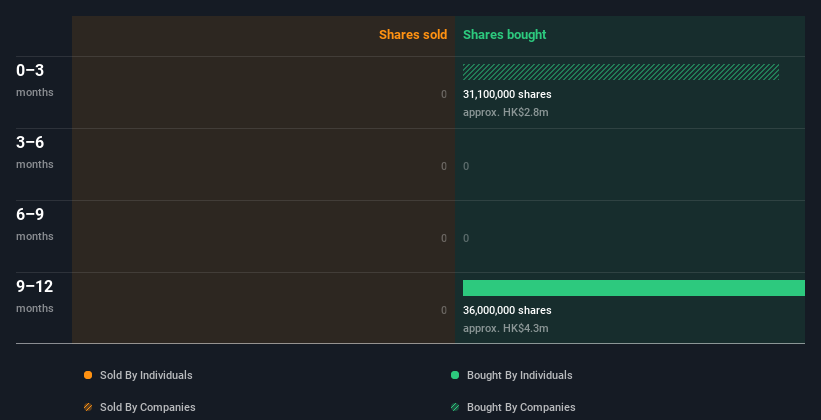The image size is (821, 420).
Task: Click the striped Bought By Companies legend icon
Action: coord(455,407)
